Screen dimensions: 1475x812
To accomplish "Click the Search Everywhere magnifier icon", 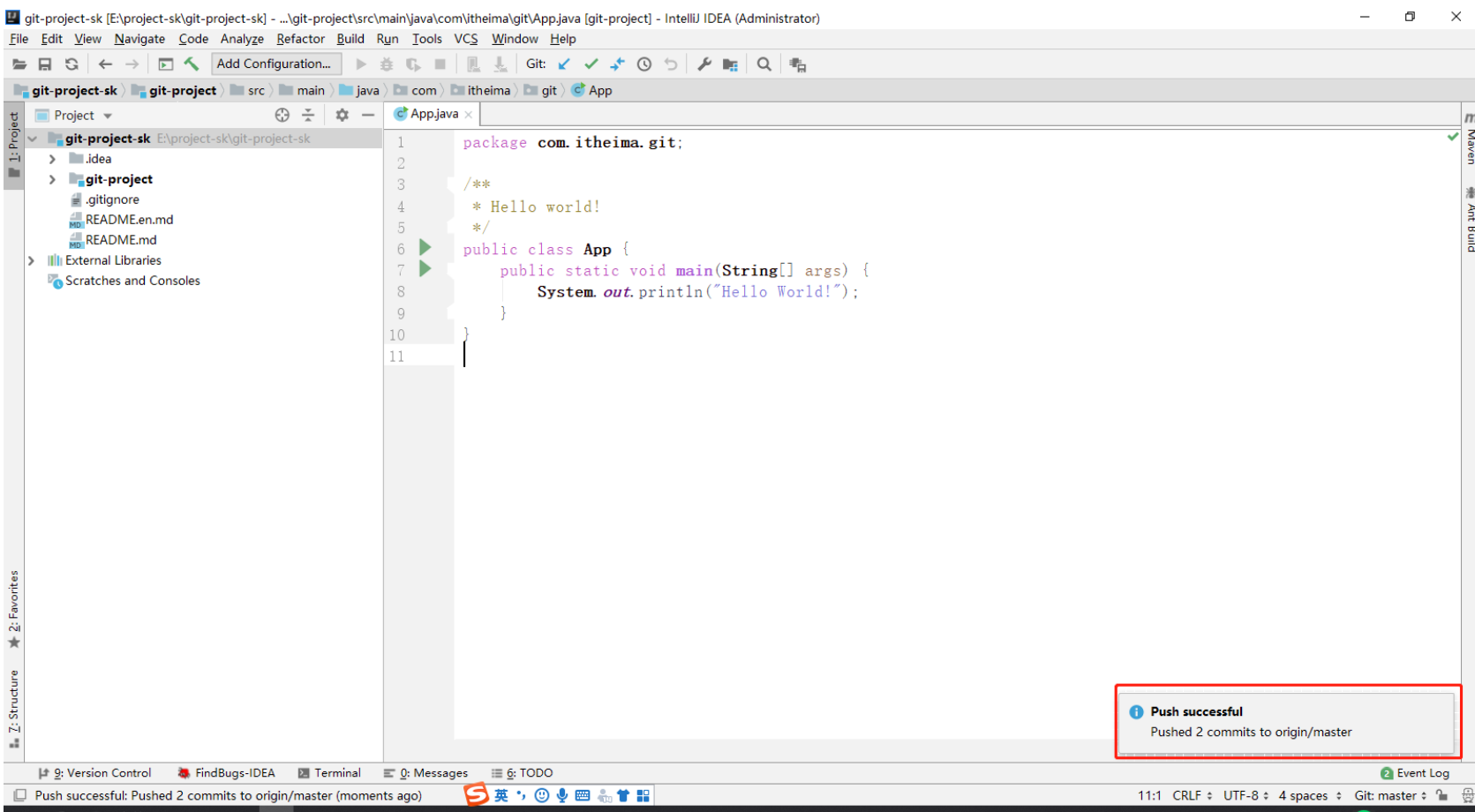I will tap(764, 64).
